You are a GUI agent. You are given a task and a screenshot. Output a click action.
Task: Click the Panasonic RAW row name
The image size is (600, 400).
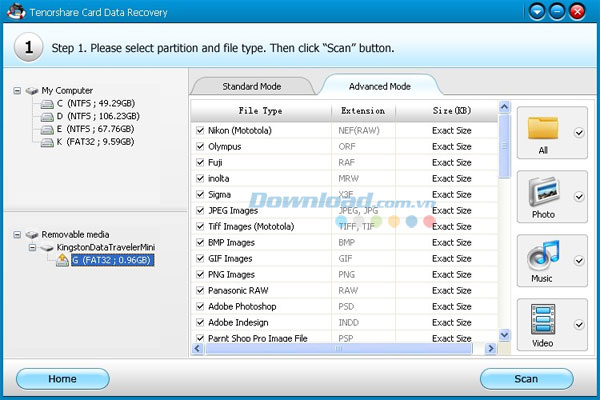click(238, 291)
